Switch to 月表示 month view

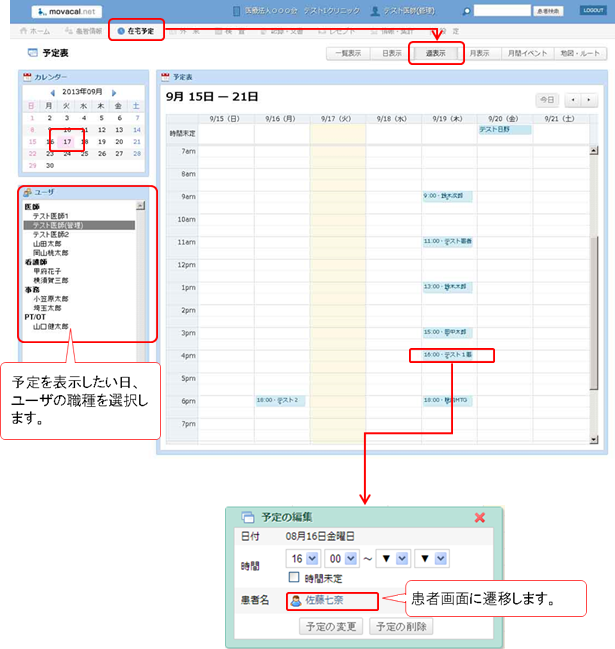[481, 53]
